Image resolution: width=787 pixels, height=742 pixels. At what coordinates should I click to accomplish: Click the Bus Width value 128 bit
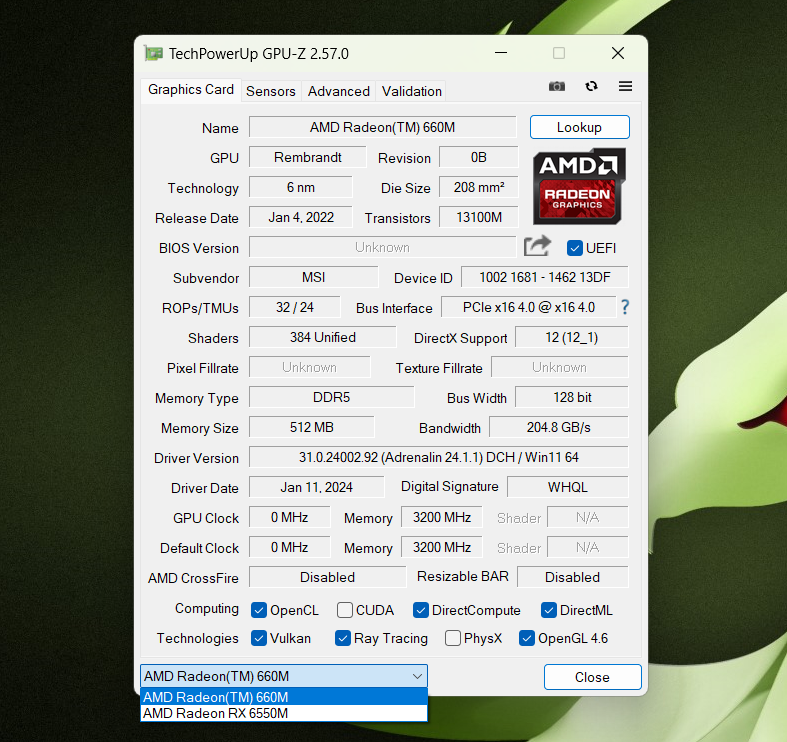click(572, 397)
